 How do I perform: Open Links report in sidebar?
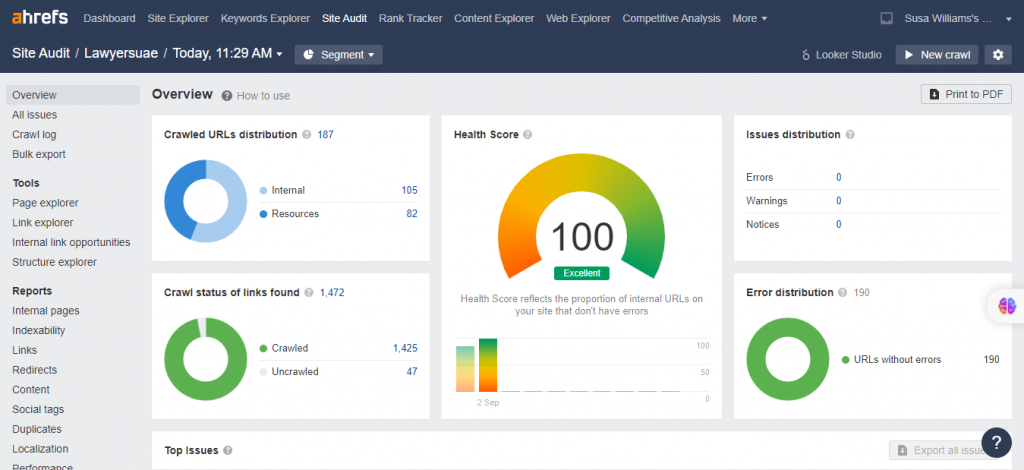point(25,350)
